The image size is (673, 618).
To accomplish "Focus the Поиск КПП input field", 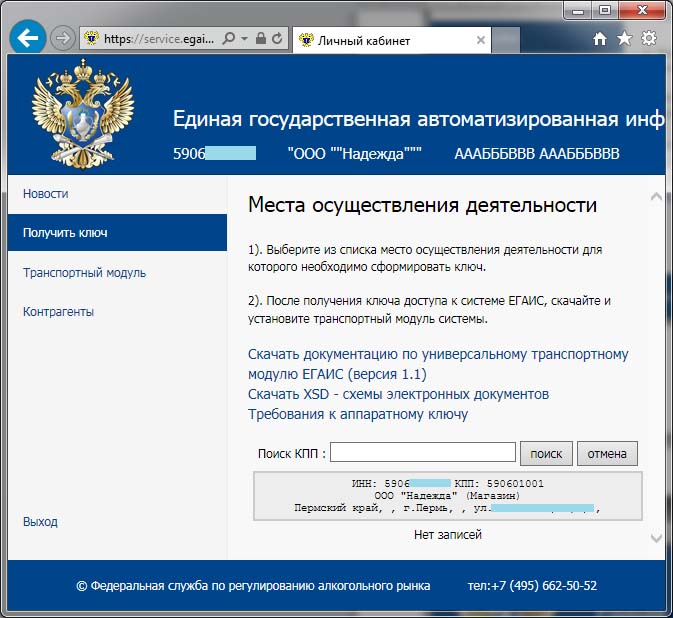I will pos(423,452).
